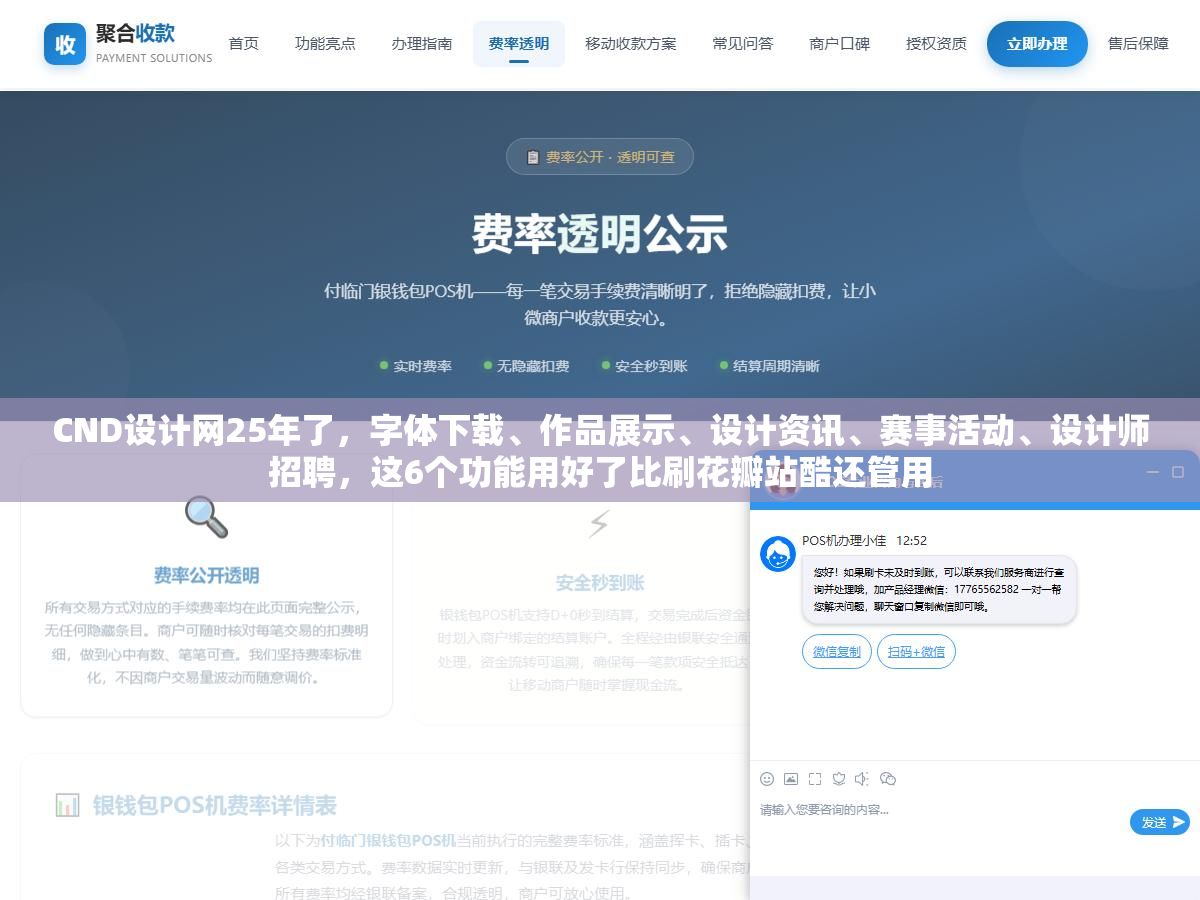Go to the 首页 nav item
The image size is (1200, 900).
[x=244, y=44]
